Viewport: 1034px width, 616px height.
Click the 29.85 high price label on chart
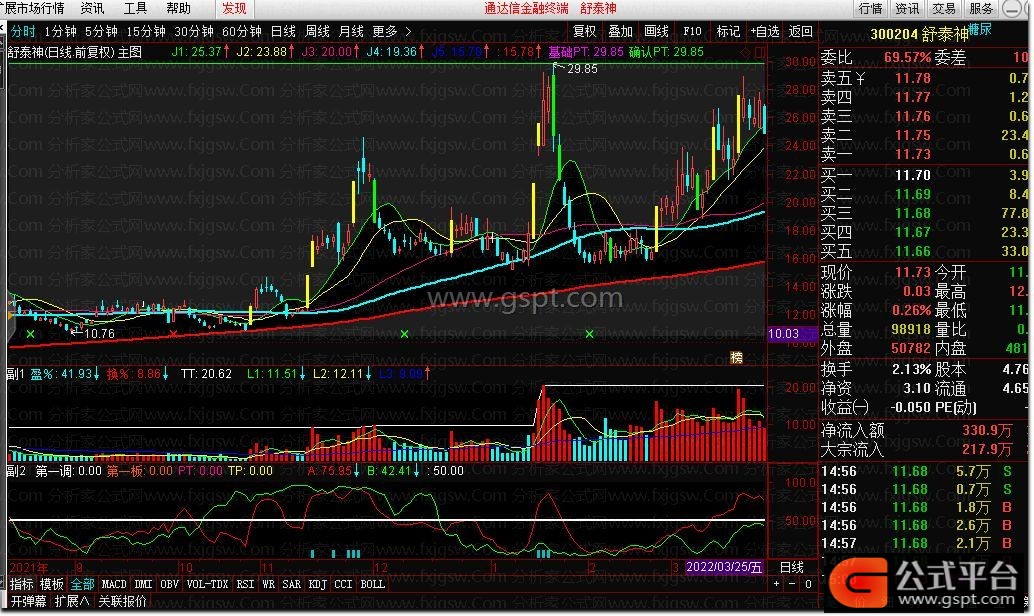pos(582,69)
